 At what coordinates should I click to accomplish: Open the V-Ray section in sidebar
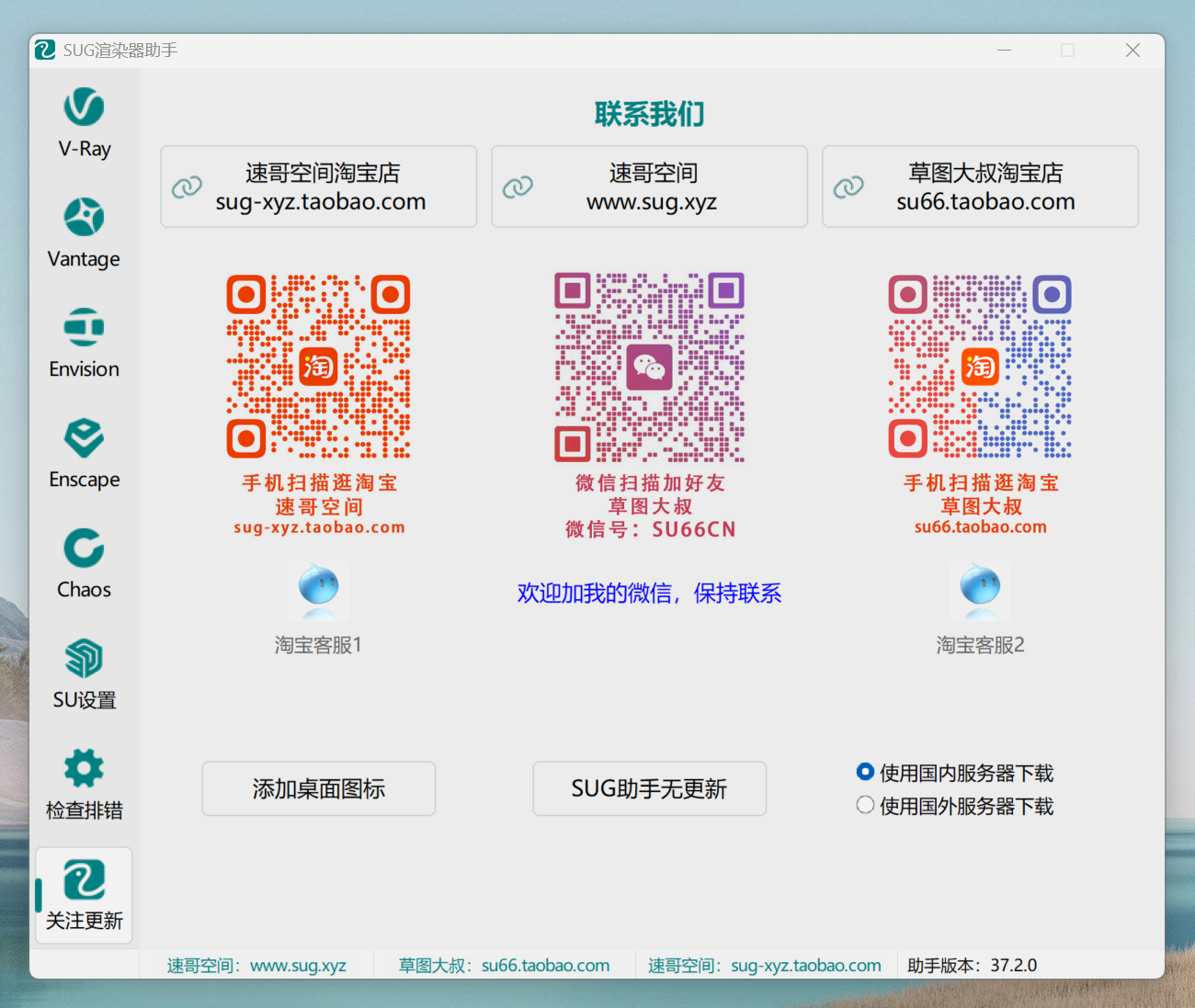[x=84, y=122]
